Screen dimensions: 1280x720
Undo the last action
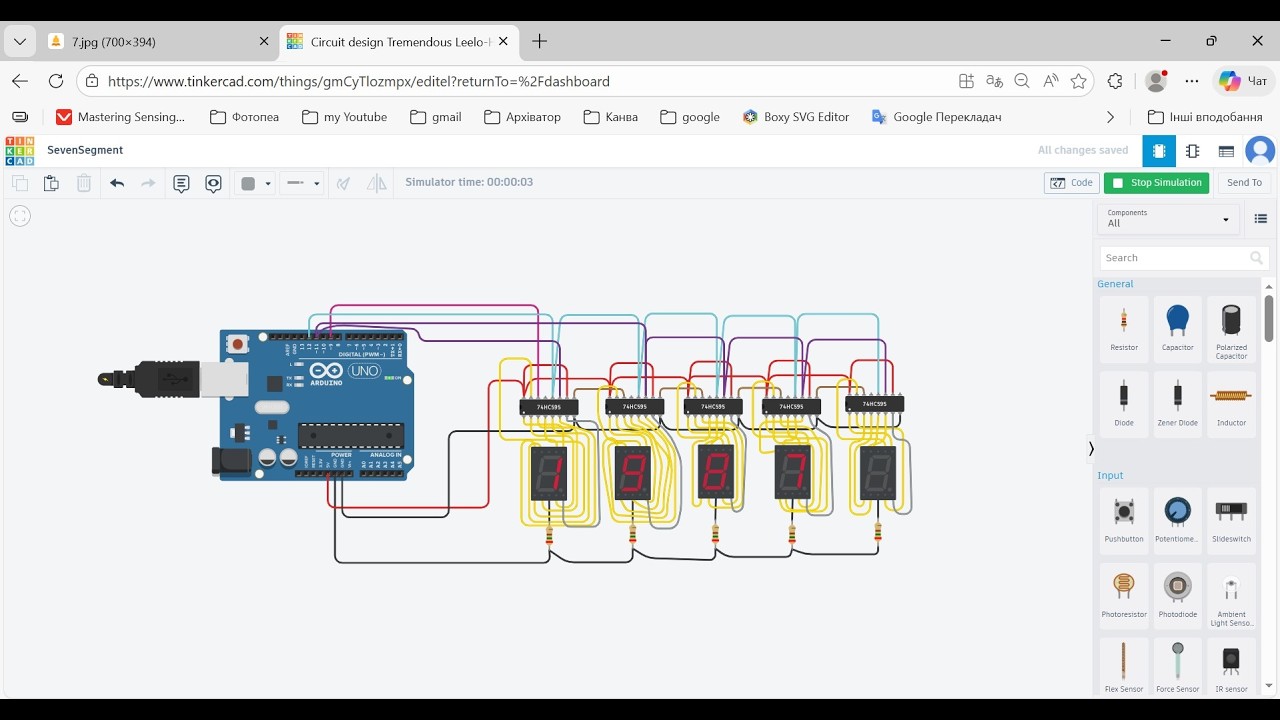point(117,183)
